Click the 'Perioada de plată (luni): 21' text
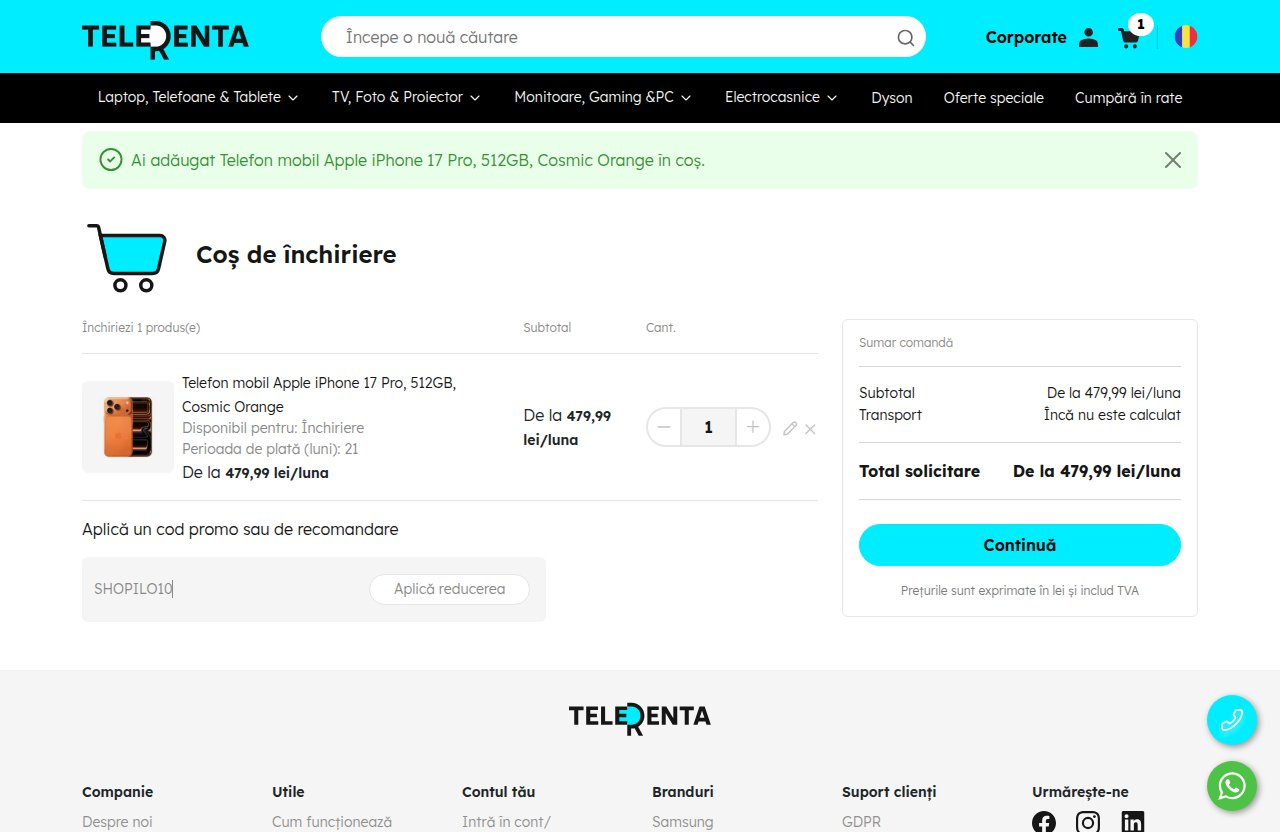The width and height of the screenshot is (1280, 832). click(270, 449)
